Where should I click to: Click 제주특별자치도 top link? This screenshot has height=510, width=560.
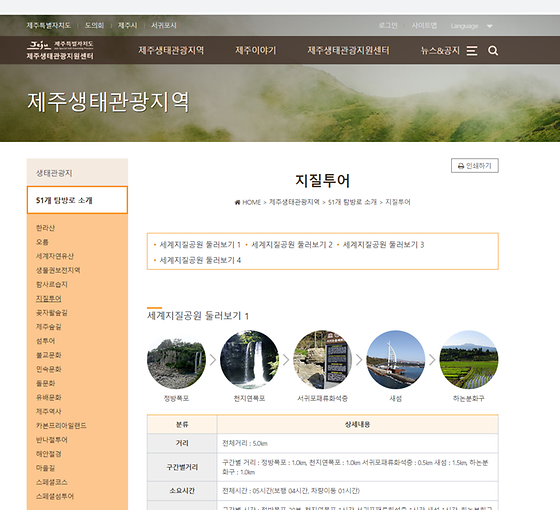tap(49, 25)
